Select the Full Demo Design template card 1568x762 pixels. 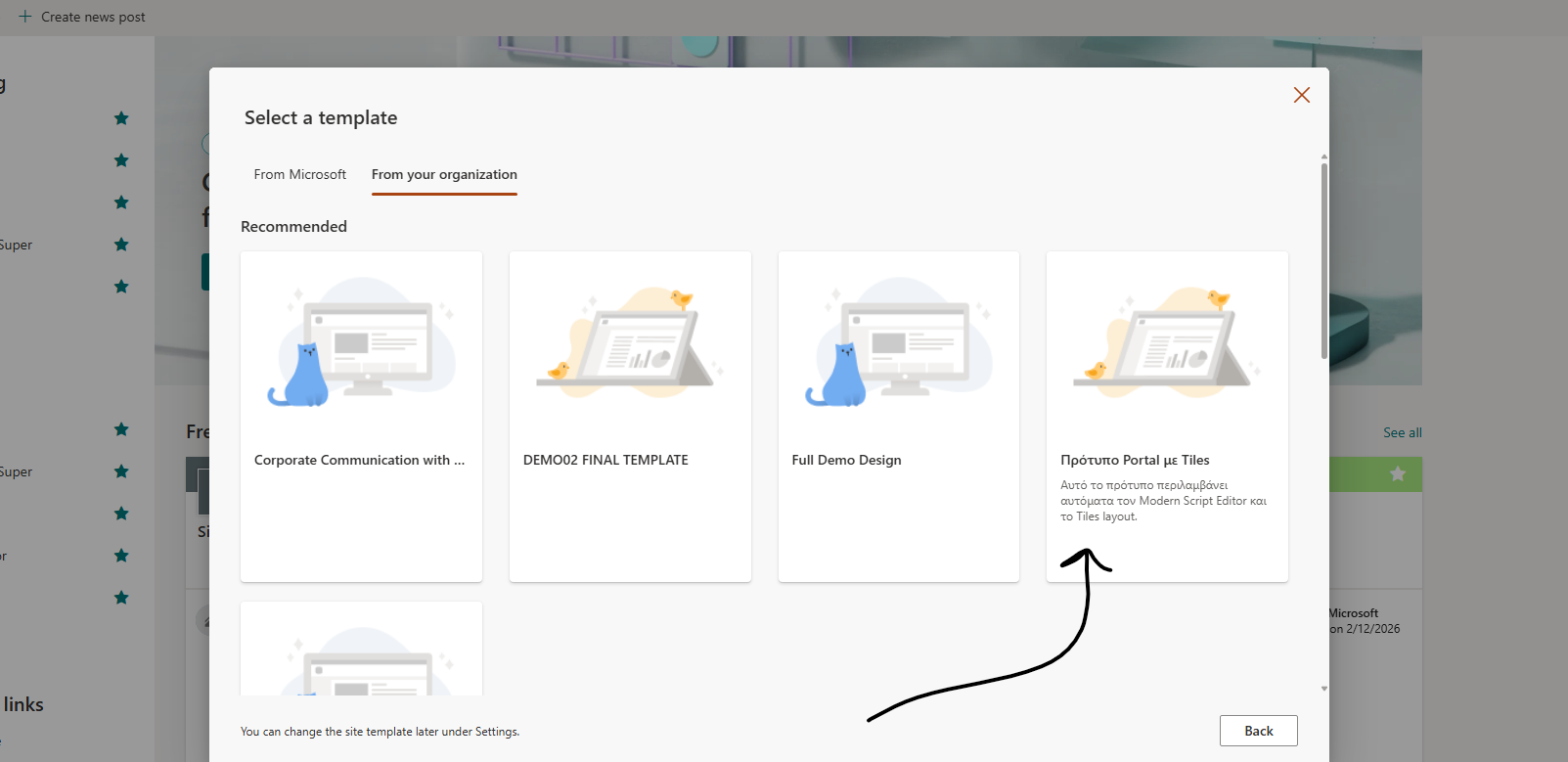click(898, 416)
